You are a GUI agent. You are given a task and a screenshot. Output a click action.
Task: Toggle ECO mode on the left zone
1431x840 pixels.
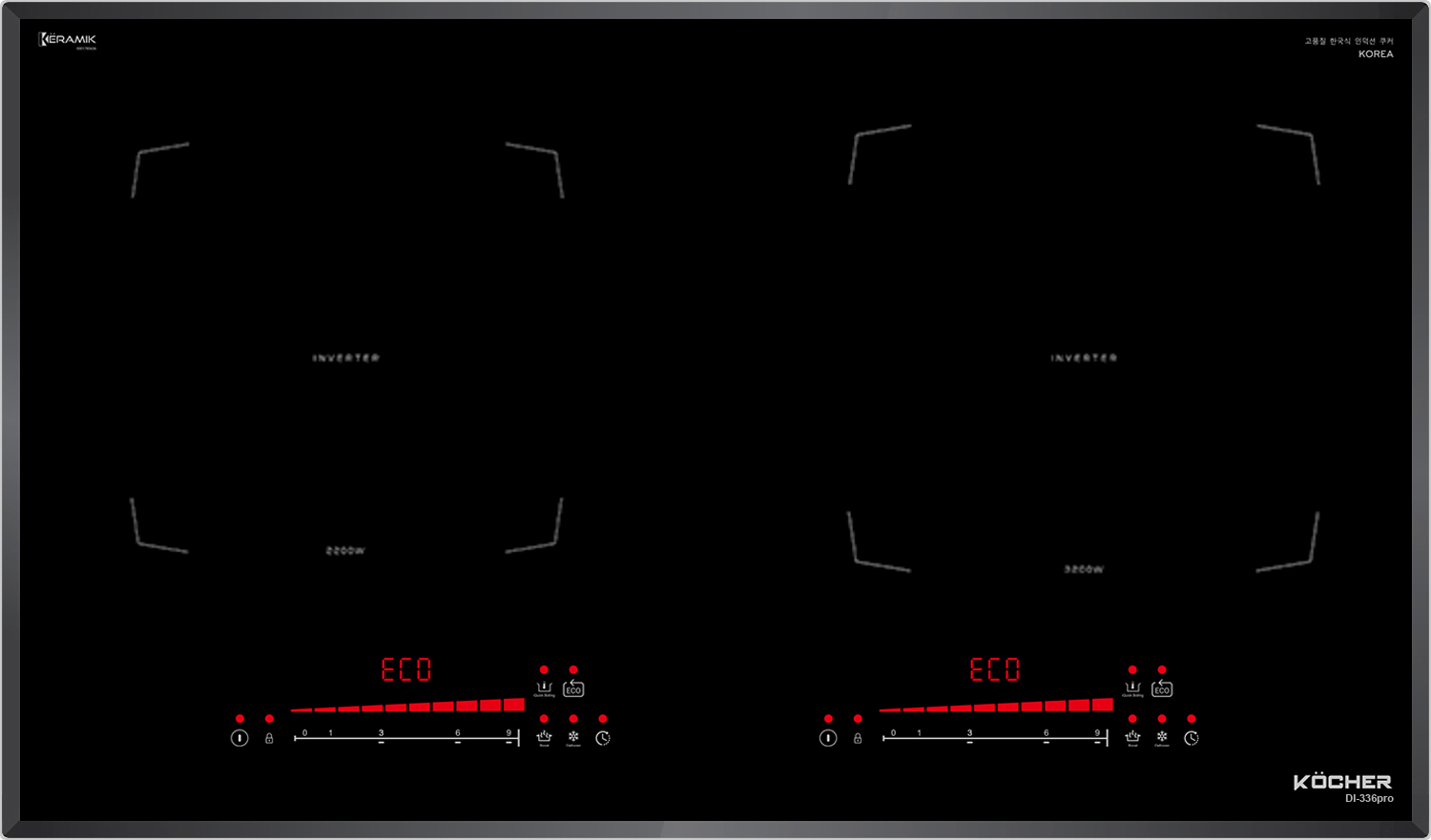pos(573,688)
